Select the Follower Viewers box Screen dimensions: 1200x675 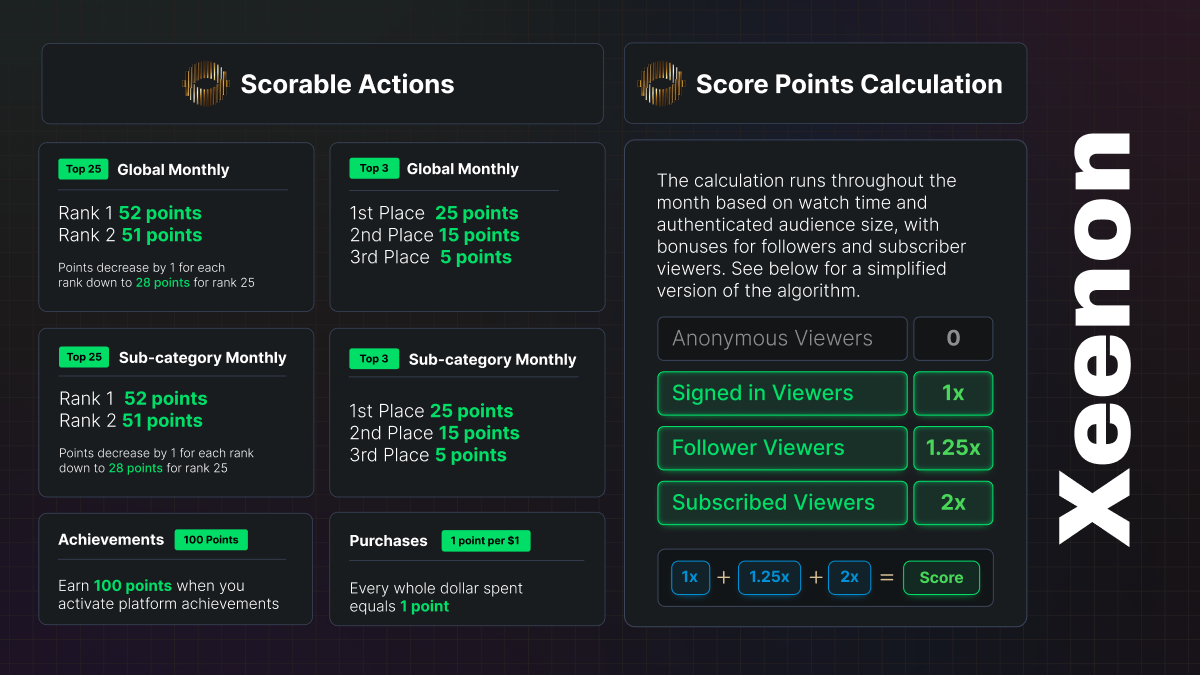coord(782,448)
